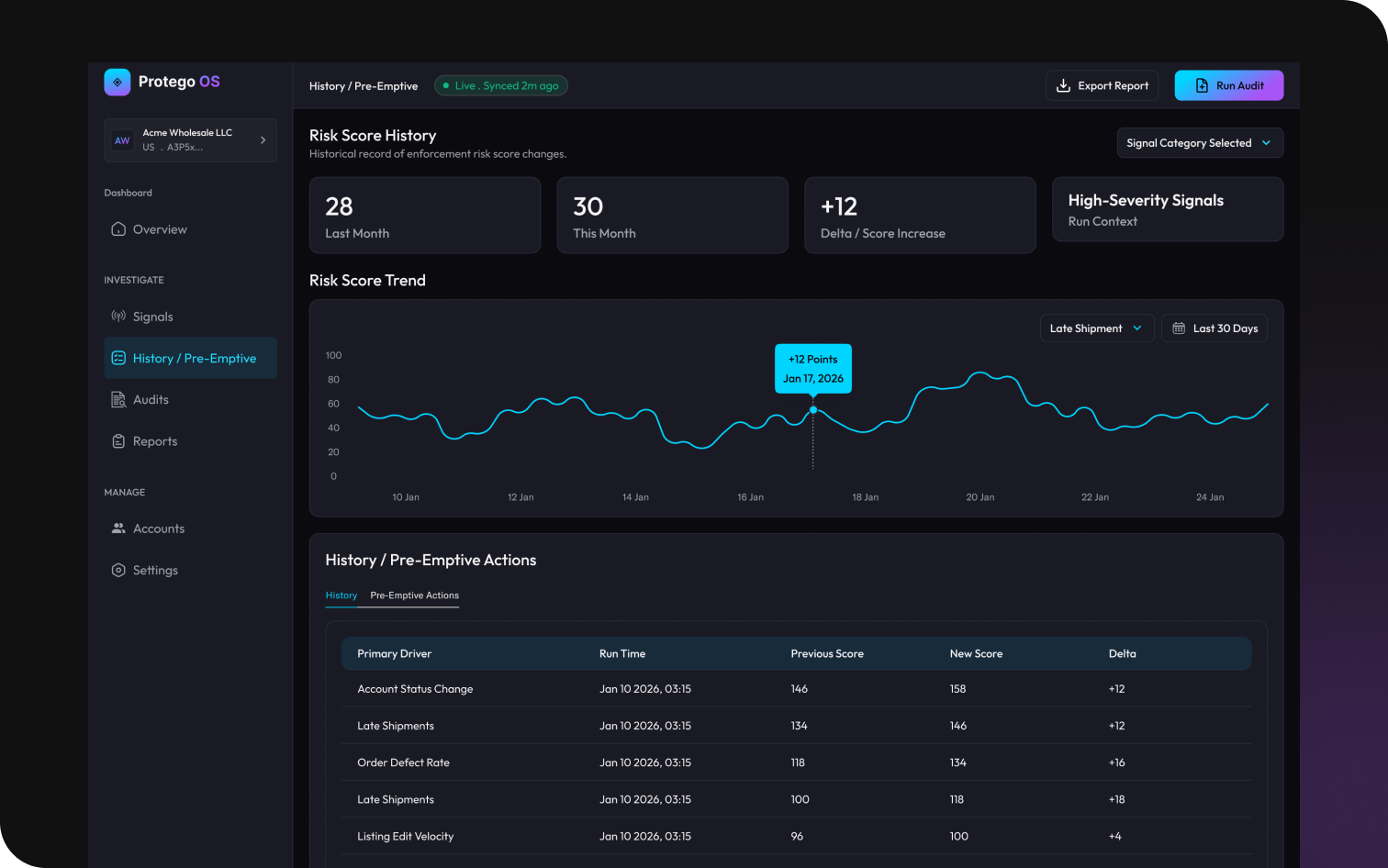Open Signals in the sidebar
Image resolution: width=1388 pixels, height=868 pixels.
[190, 317]
